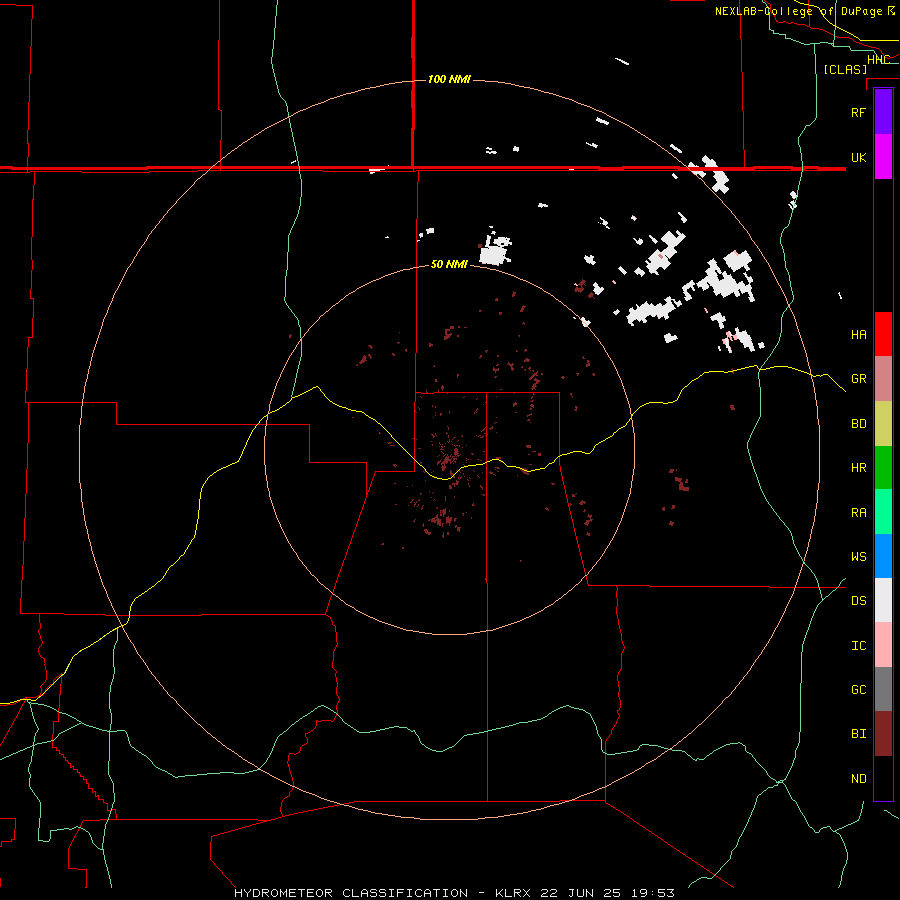This screenshot has width=900, height=900.
Task: Click the light green RA swatch
Action: pyautogui.click(x=883, y=512)
